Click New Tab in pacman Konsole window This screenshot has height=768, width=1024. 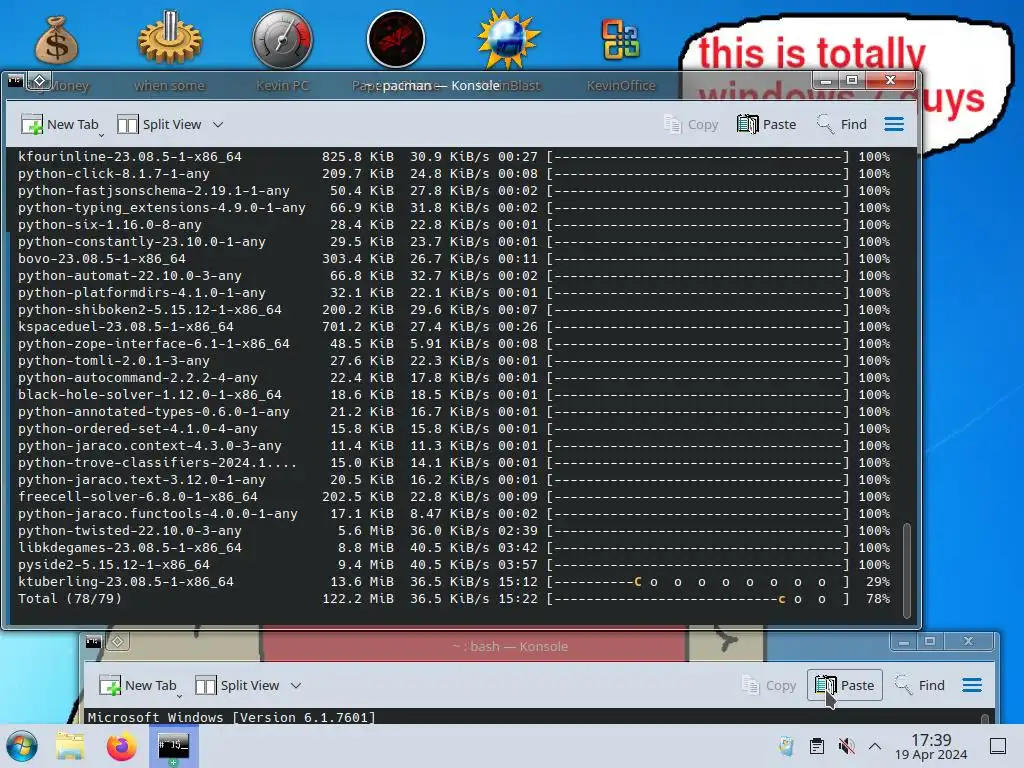(60, 124)
